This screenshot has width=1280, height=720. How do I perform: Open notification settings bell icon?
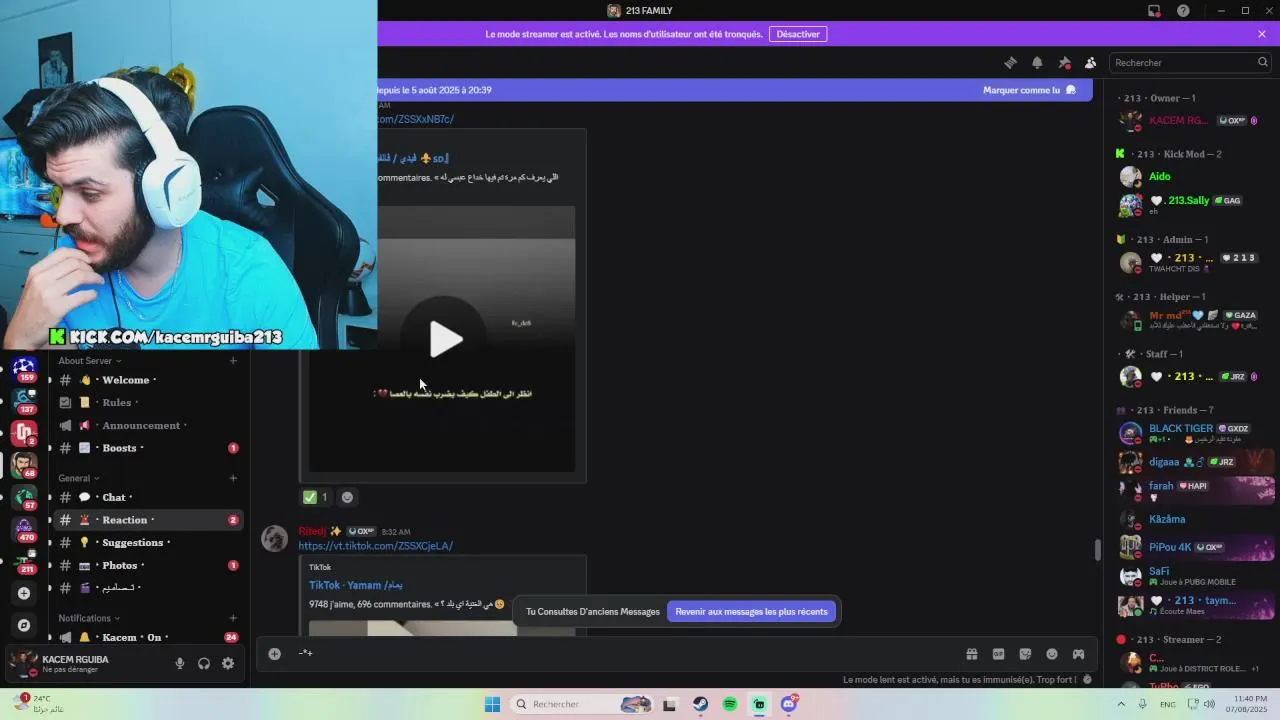click(x=1037, y=62)
